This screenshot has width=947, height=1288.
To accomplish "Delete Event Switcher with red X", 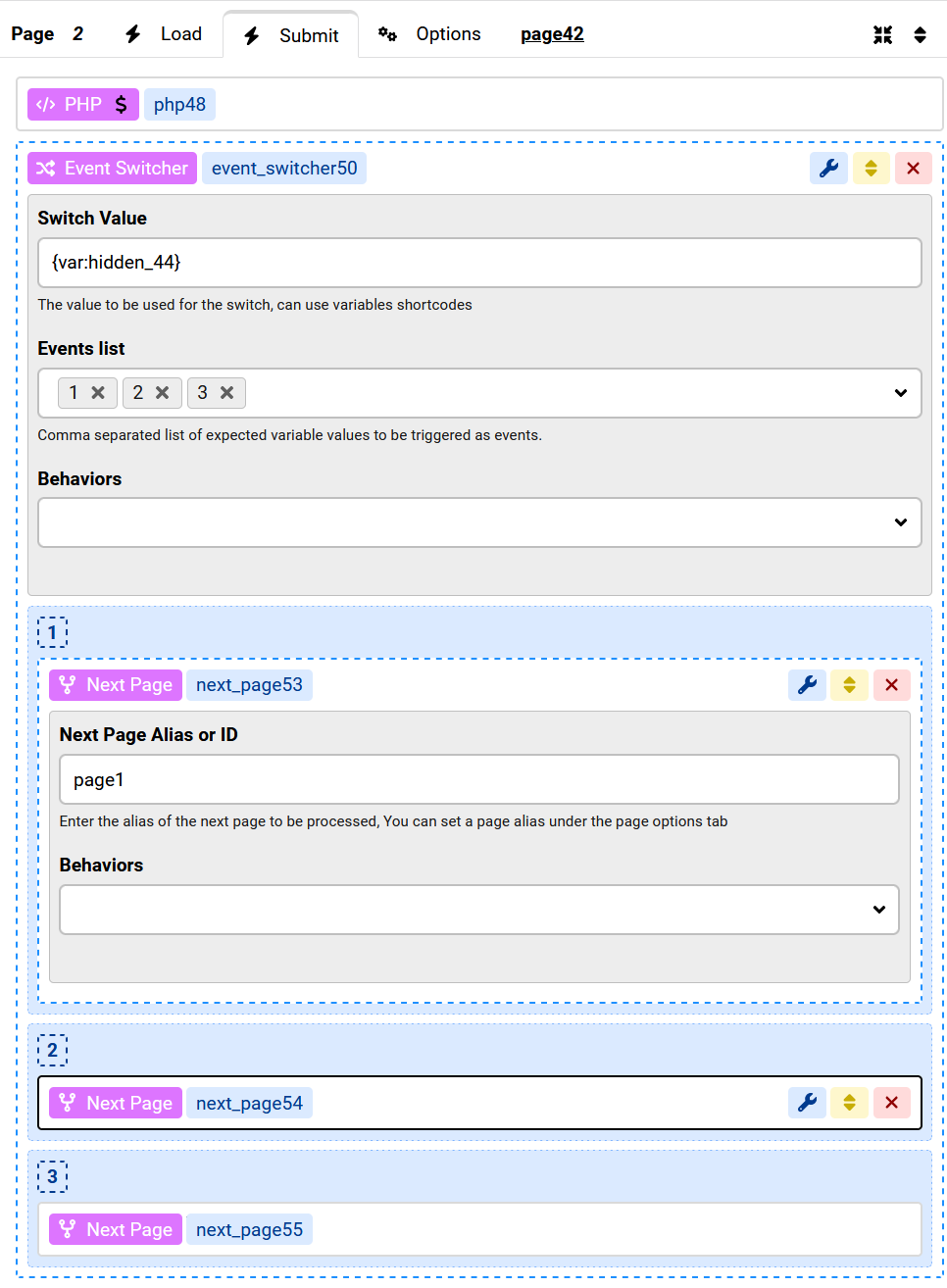I will (x=913, y=169).
